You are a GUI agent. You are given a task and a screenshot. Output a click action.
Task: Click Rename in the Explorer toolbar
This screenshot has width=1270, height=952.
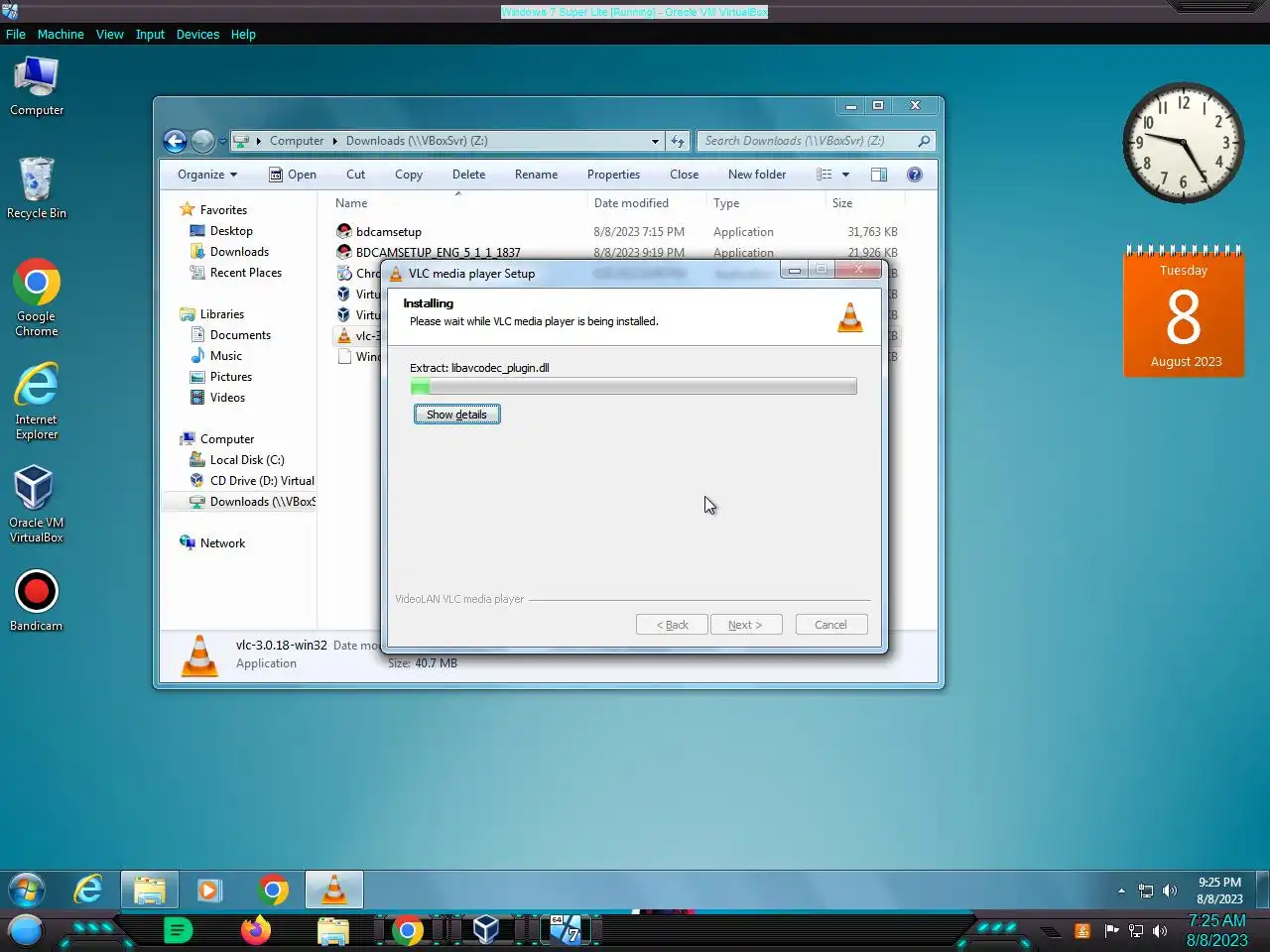point(536,175)
